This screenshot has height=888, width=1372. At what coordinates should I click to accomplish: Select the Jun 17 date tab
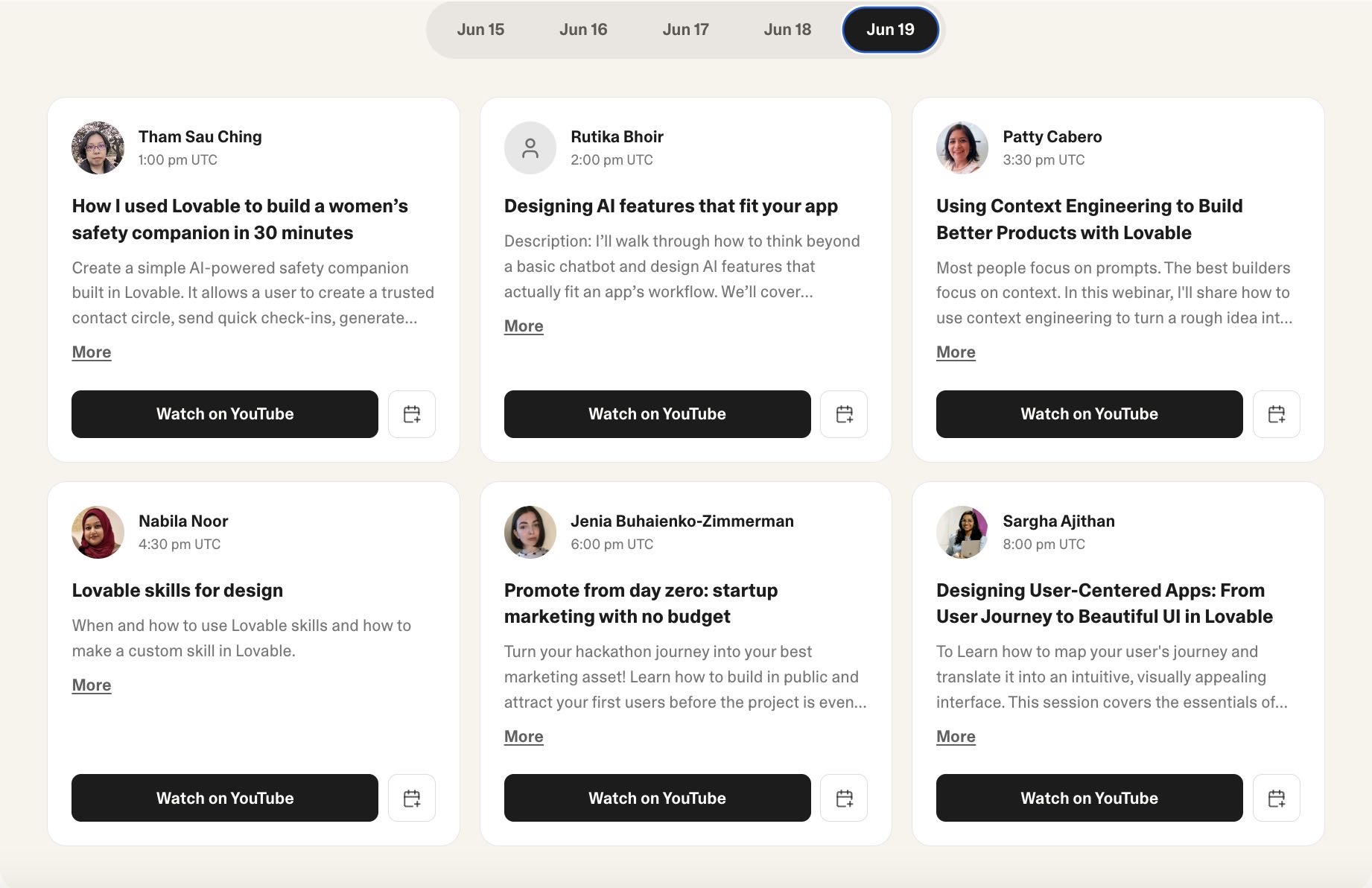(x=685, y=30)
